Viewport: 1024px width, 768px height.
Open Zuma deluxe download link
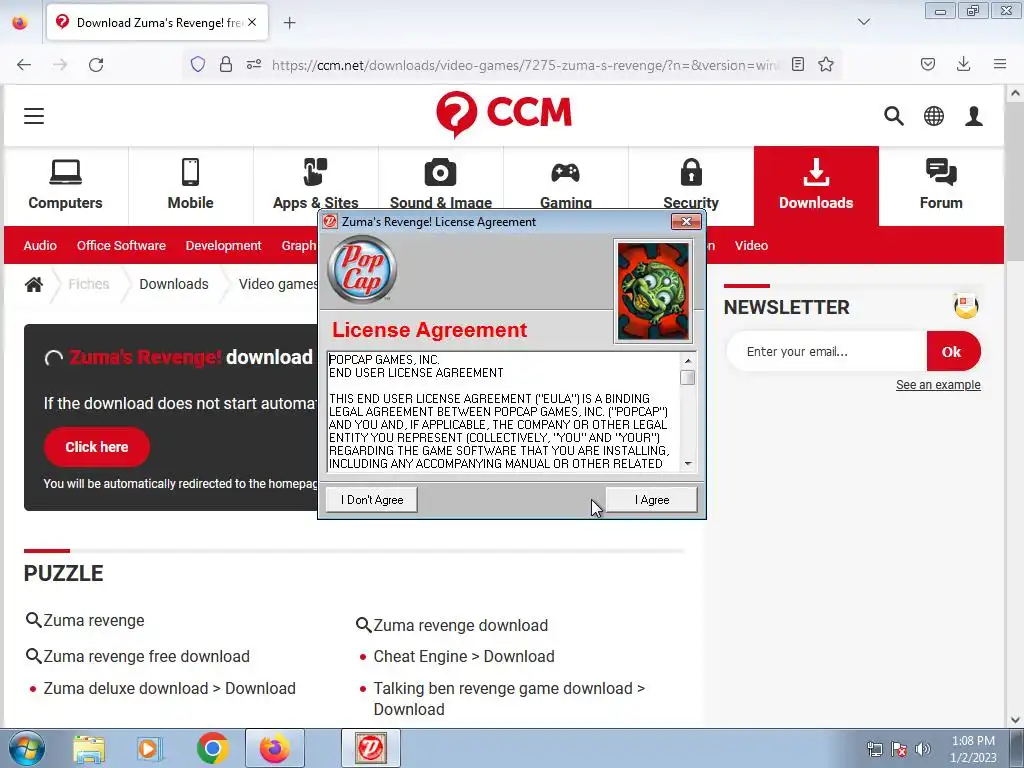pos(170,688)
